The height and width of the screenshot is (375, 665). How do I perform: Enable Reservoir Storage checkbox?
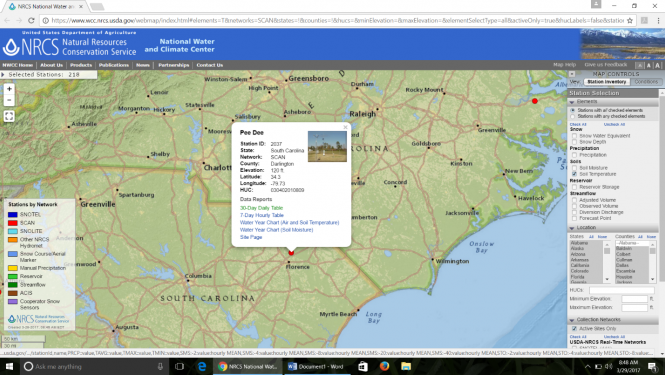574,187
